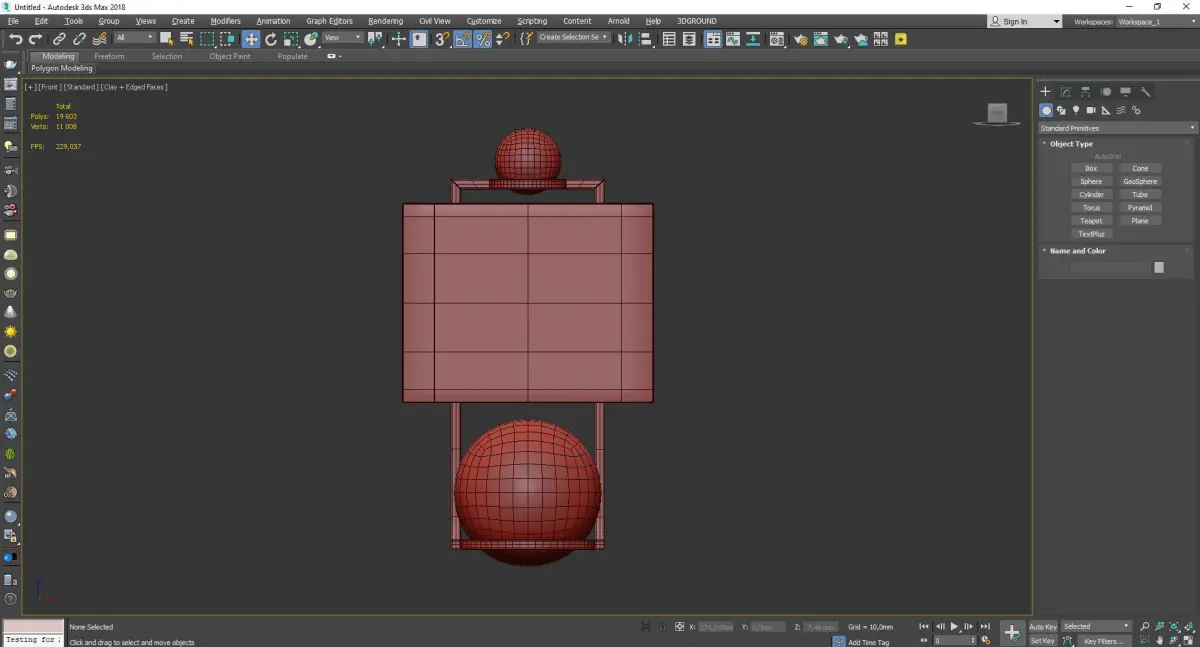Open the Modifiers menu

[x=225, y=21]
